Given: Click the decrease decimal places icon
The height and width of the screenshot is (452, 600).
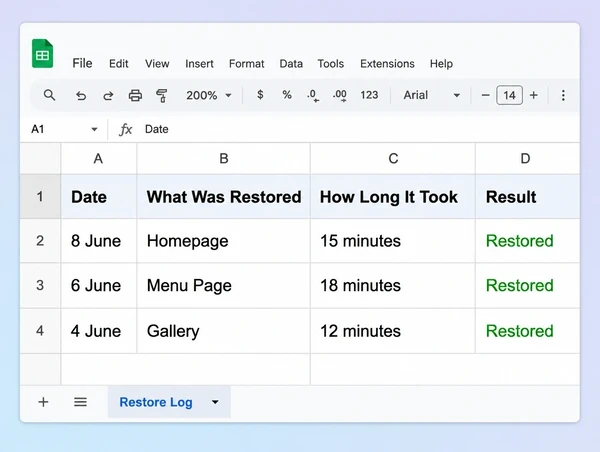Looking at the screenshot, I should (x=313, y=95).
